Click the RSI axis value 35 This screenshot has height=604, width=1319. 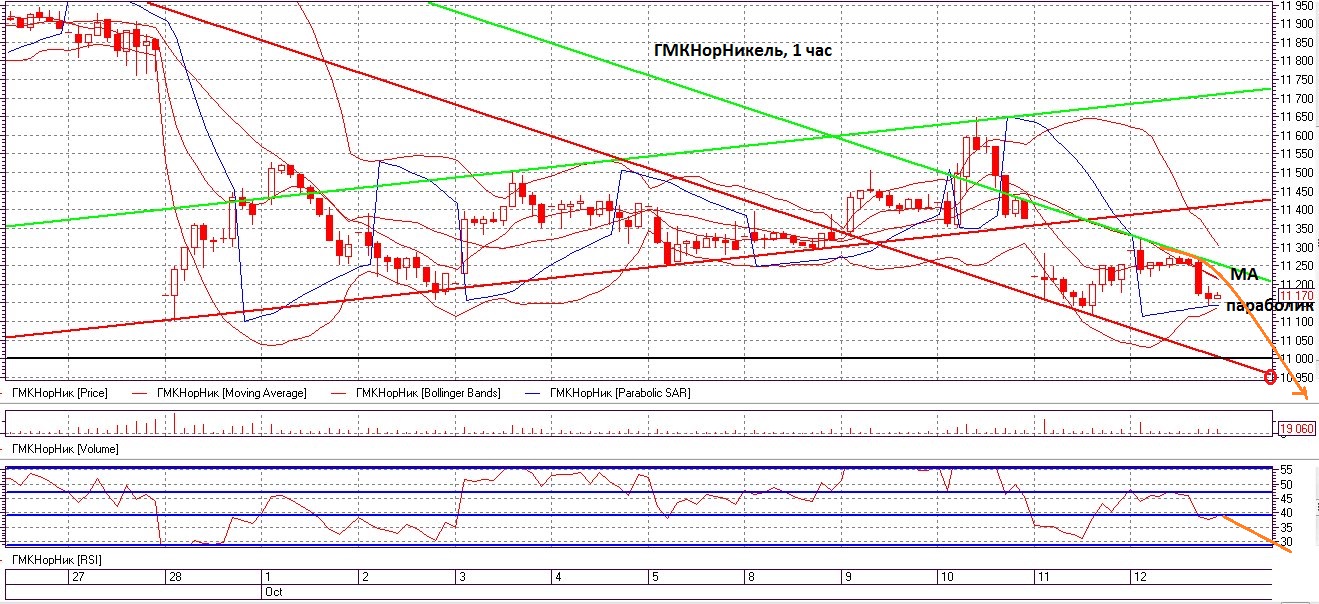[1289, 527]
